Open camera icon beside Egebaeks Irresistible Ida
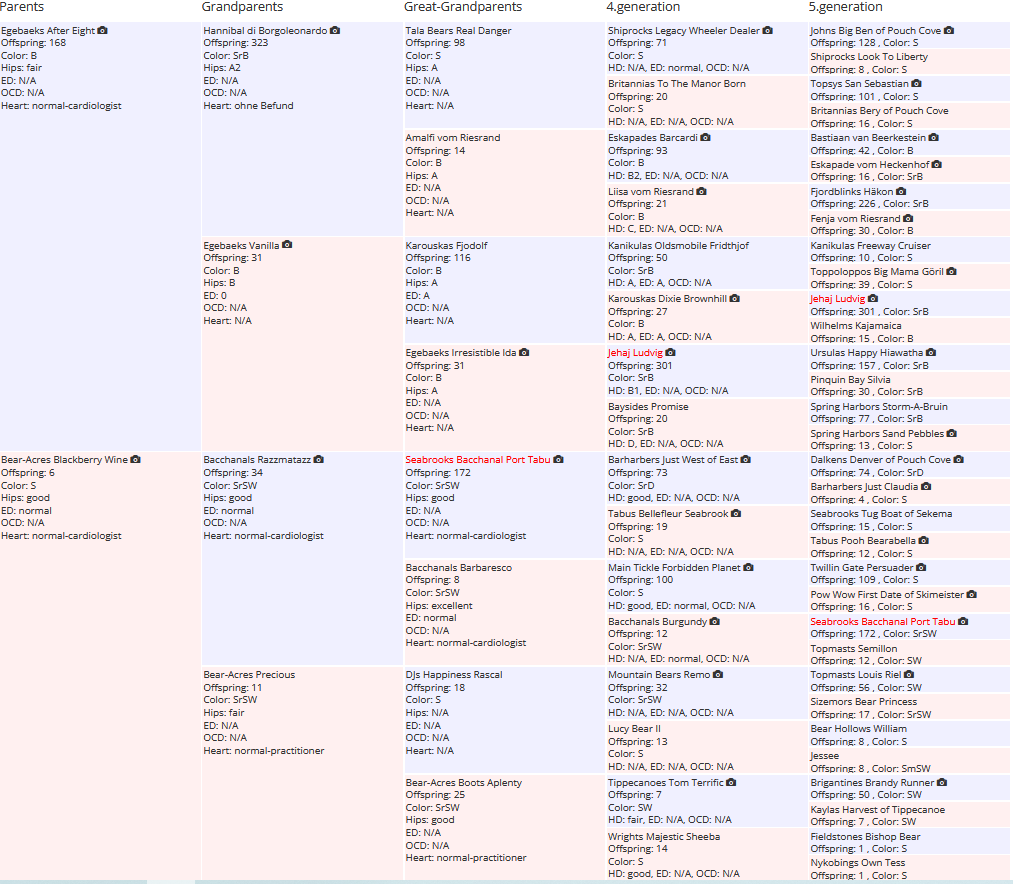The height and width of the screenshot is (884, 1013). (x=524, y=352)
